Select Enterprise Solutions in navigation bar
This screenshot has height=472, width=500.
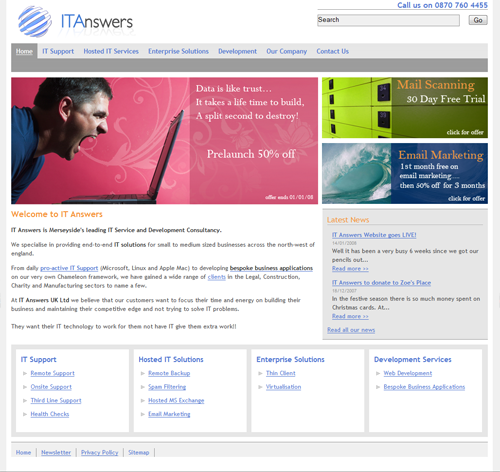(178, 51)
